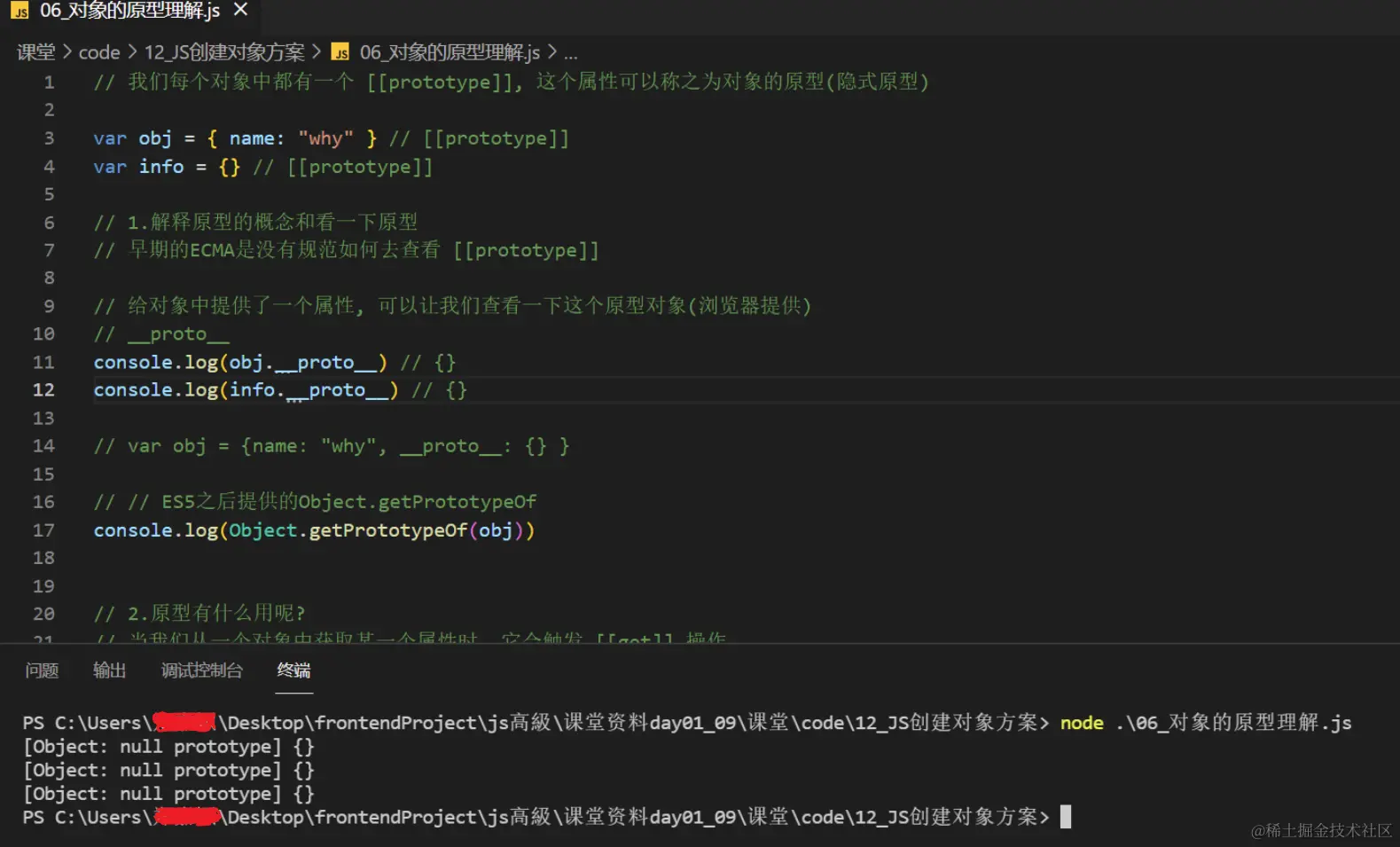Click the obj variable declared on line 3
1400x847 pixels.
tap(155, 138)
